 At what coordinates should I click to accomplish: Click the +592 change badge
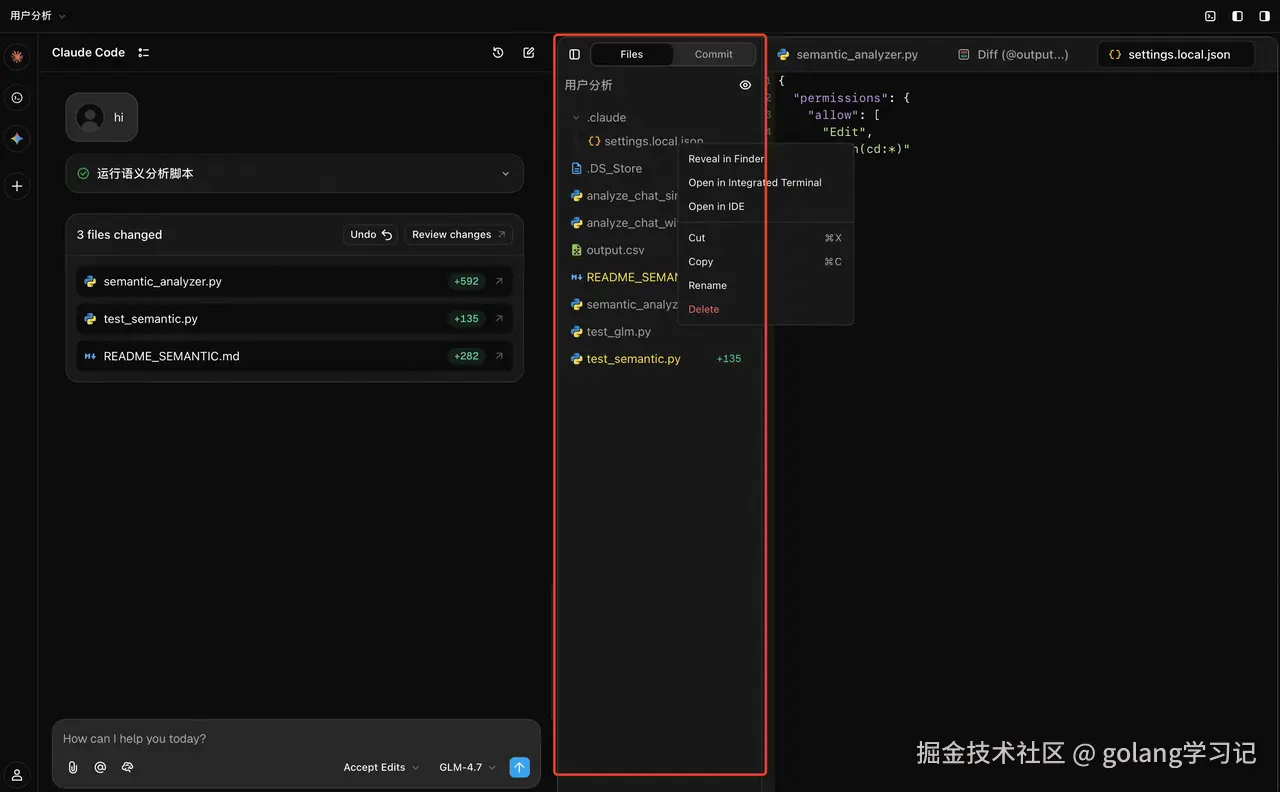[x=466, y=282]
